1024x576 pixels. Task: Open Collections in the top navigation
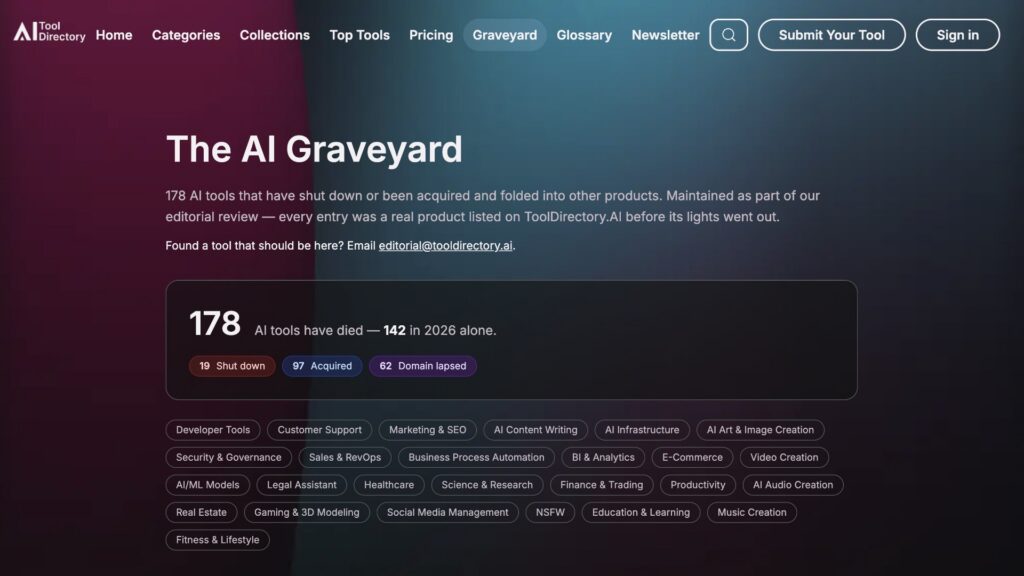point(275,35)
